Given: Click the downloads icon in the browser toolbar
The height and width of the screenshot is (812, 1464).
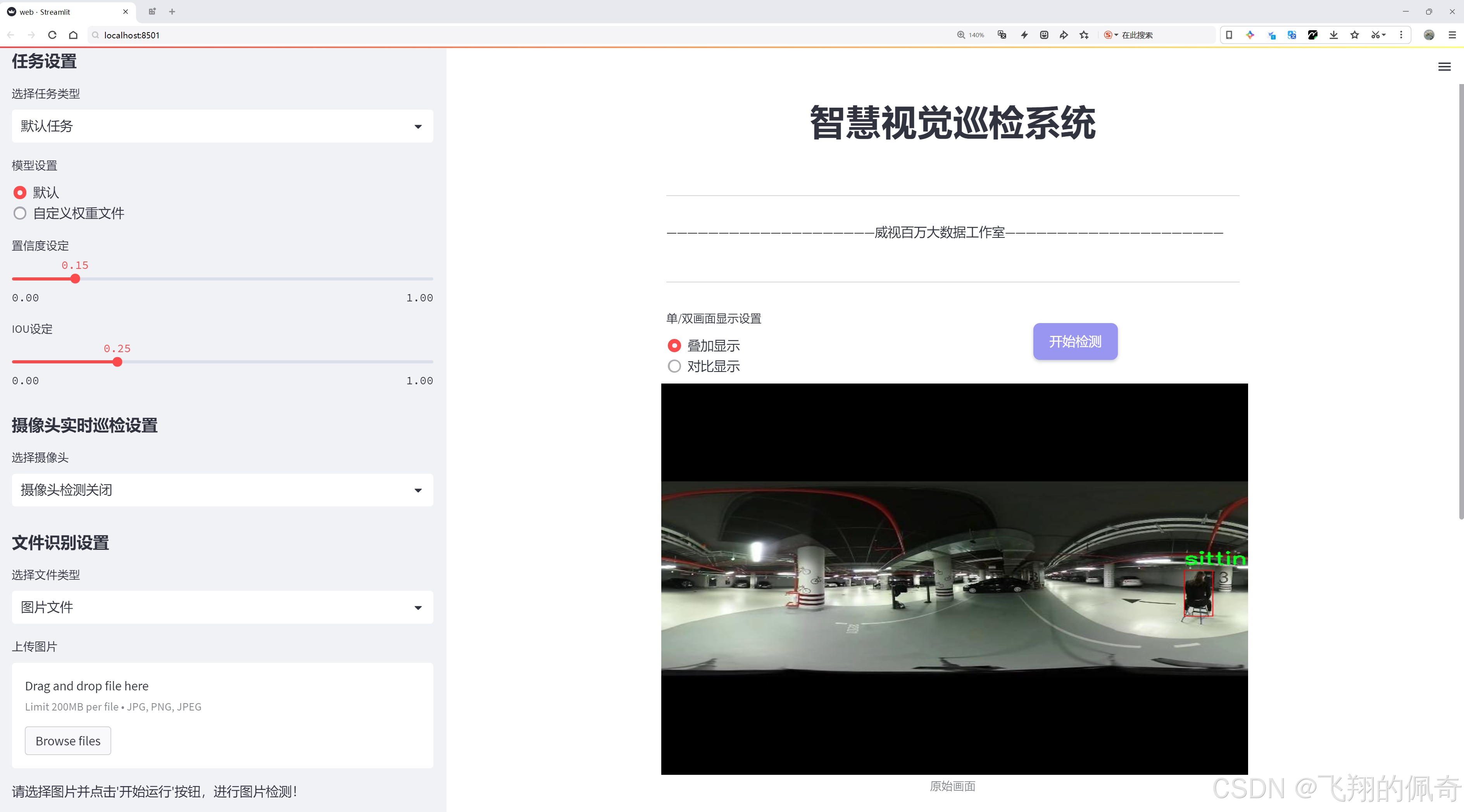Looking at the screenshot, I should 1333,34.
